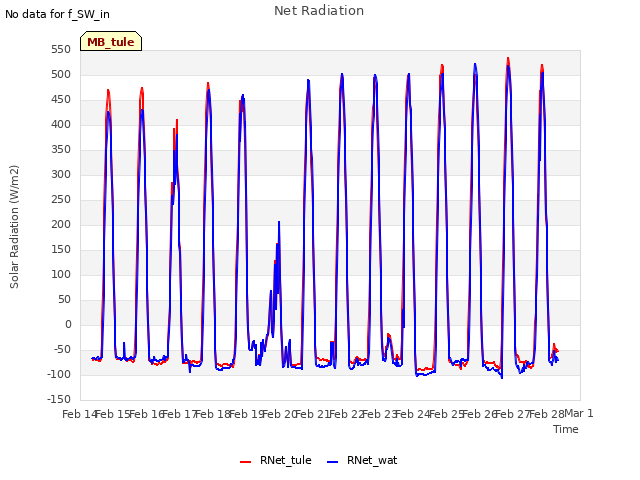Click the -50 y-axis tick label
The width and height of the screenshot is (640, 480).
pos(61,349)
